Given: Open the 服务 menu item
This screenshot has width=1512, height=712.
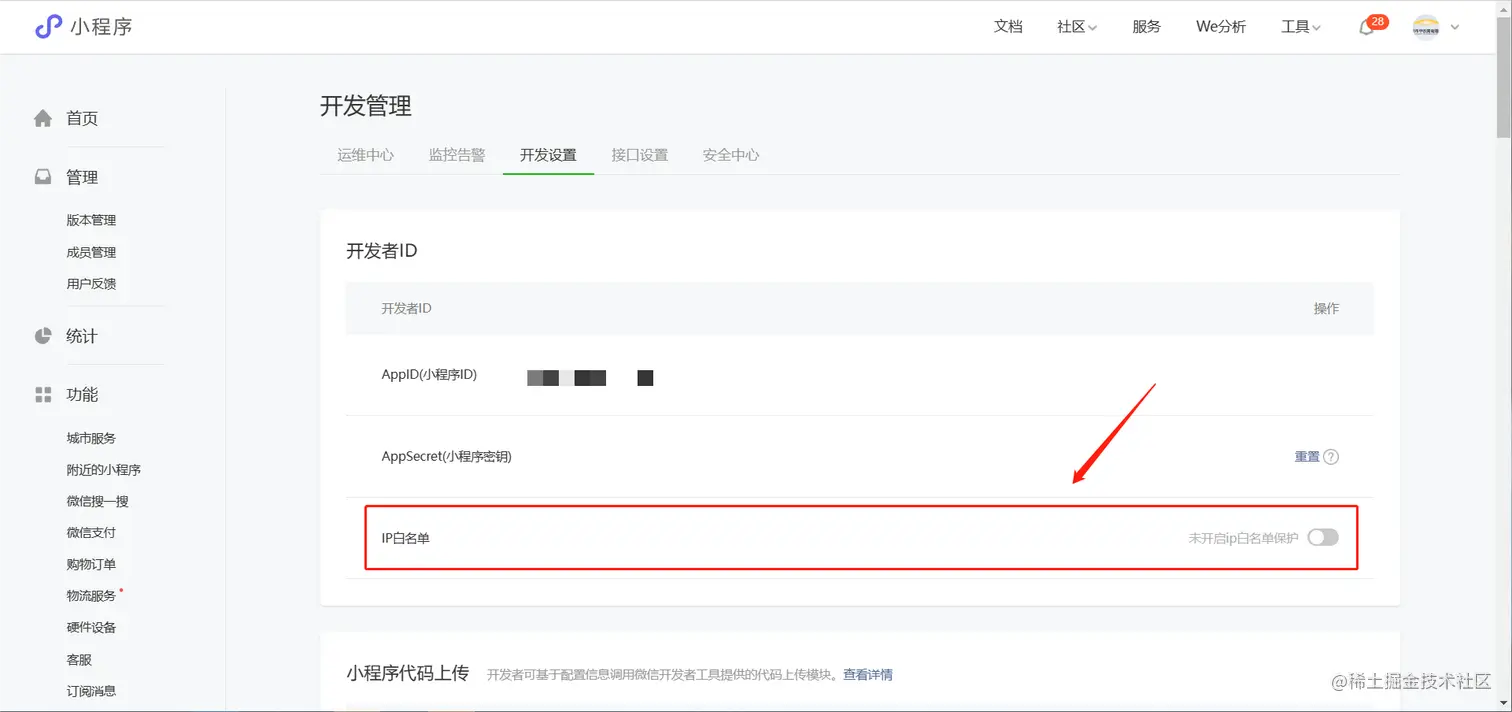Looking at the screenshot, I should [x=1146, y=27].
